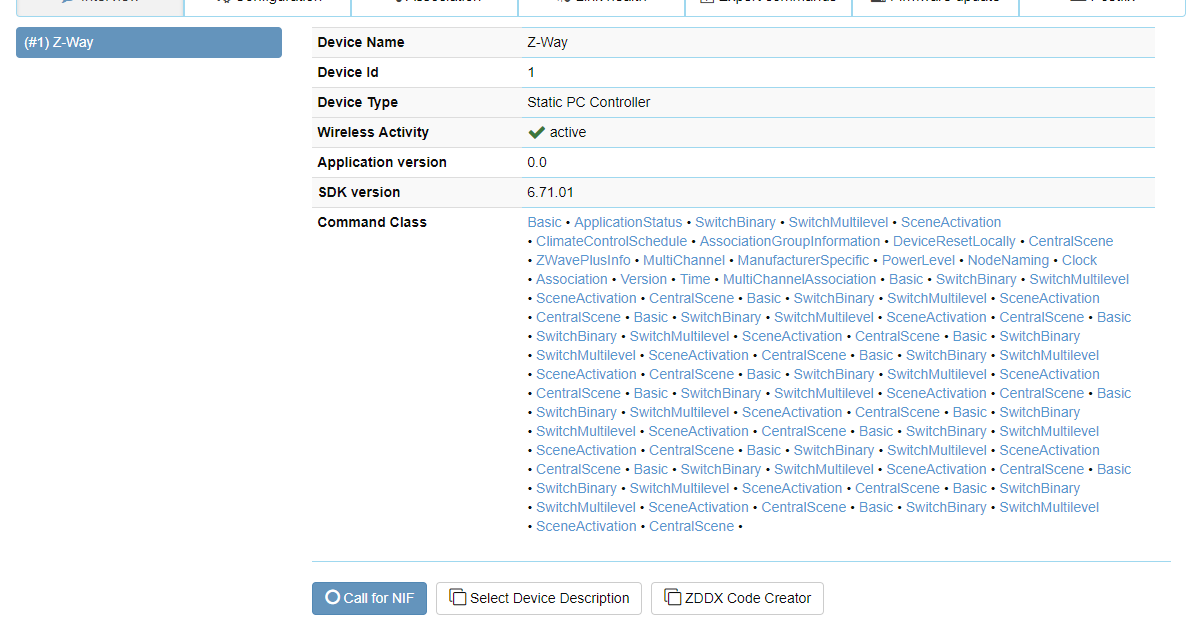Open the ApplicationStatus command class link
1203x634 pixels.
pyautogui.click(x=628, y=222)
